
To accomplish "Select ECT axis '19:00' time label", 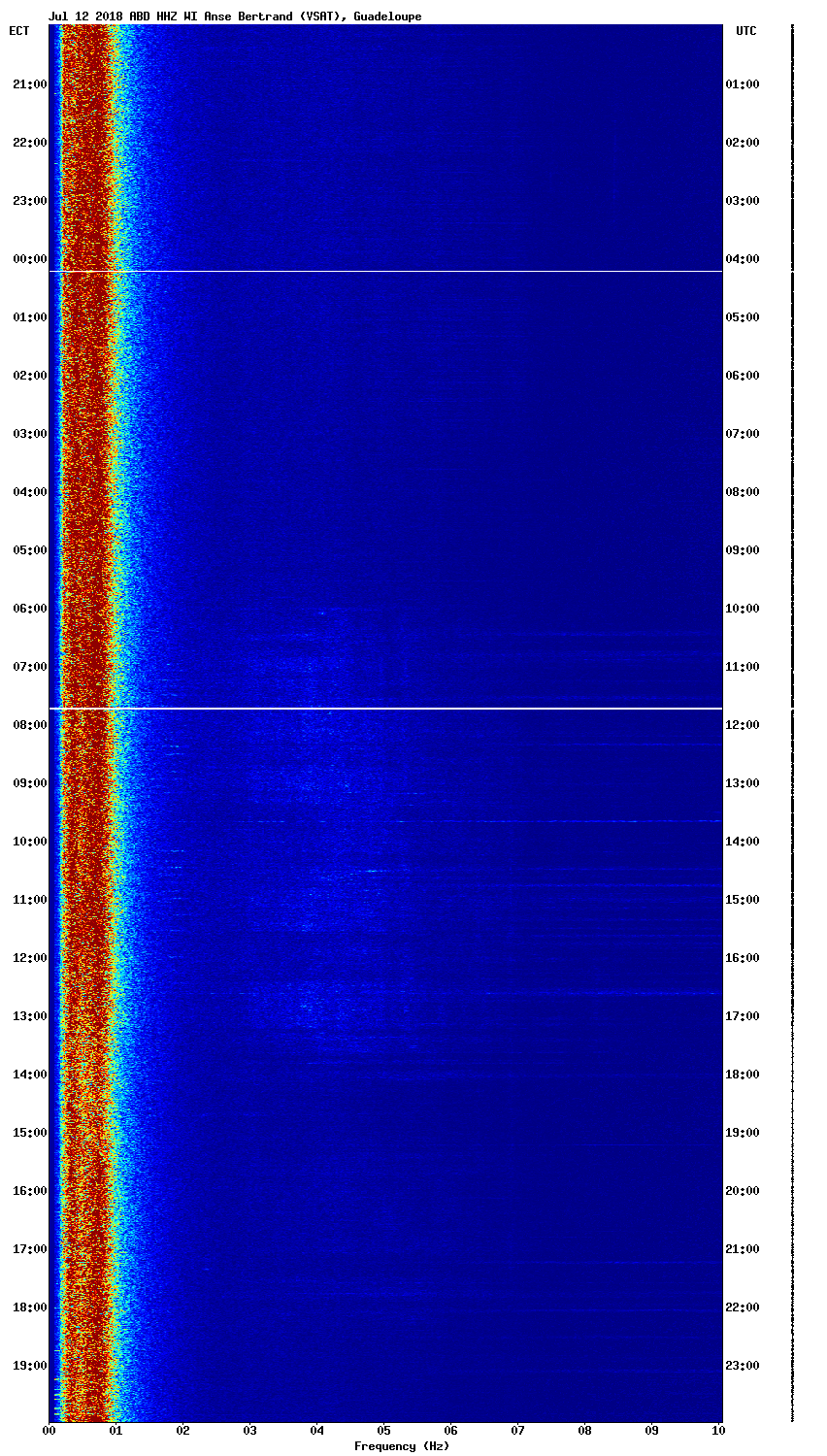I will (x=30, y=1366).
